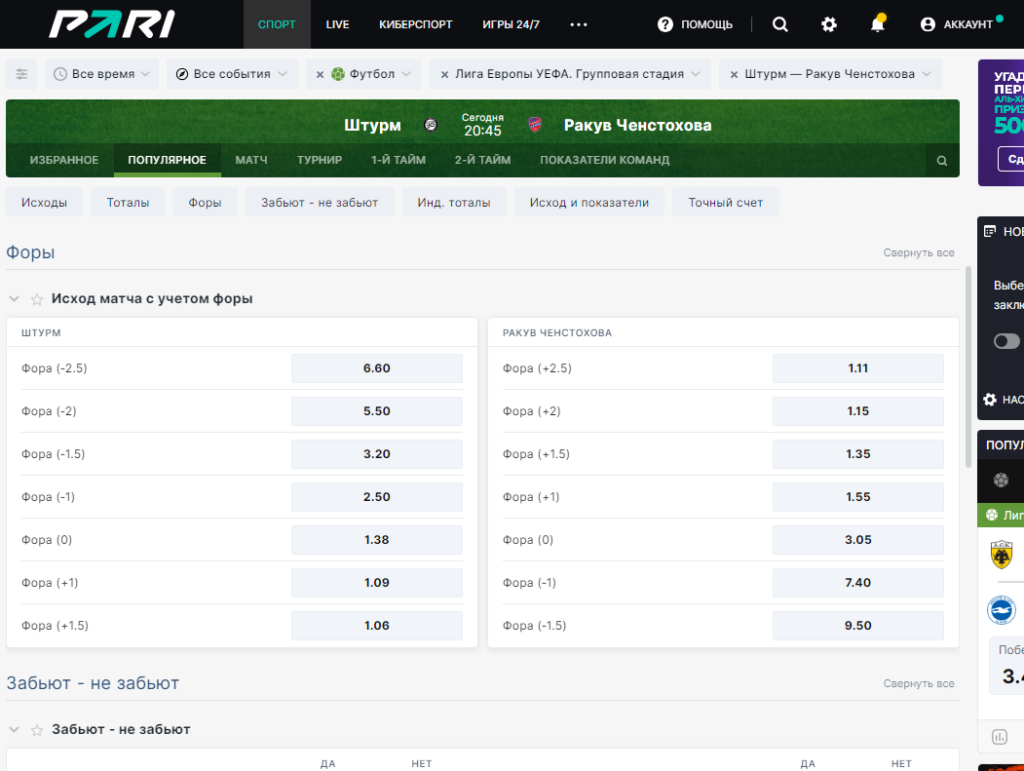
Task: Switch to the ТУРНИР tab
Action: pos(319,160)
